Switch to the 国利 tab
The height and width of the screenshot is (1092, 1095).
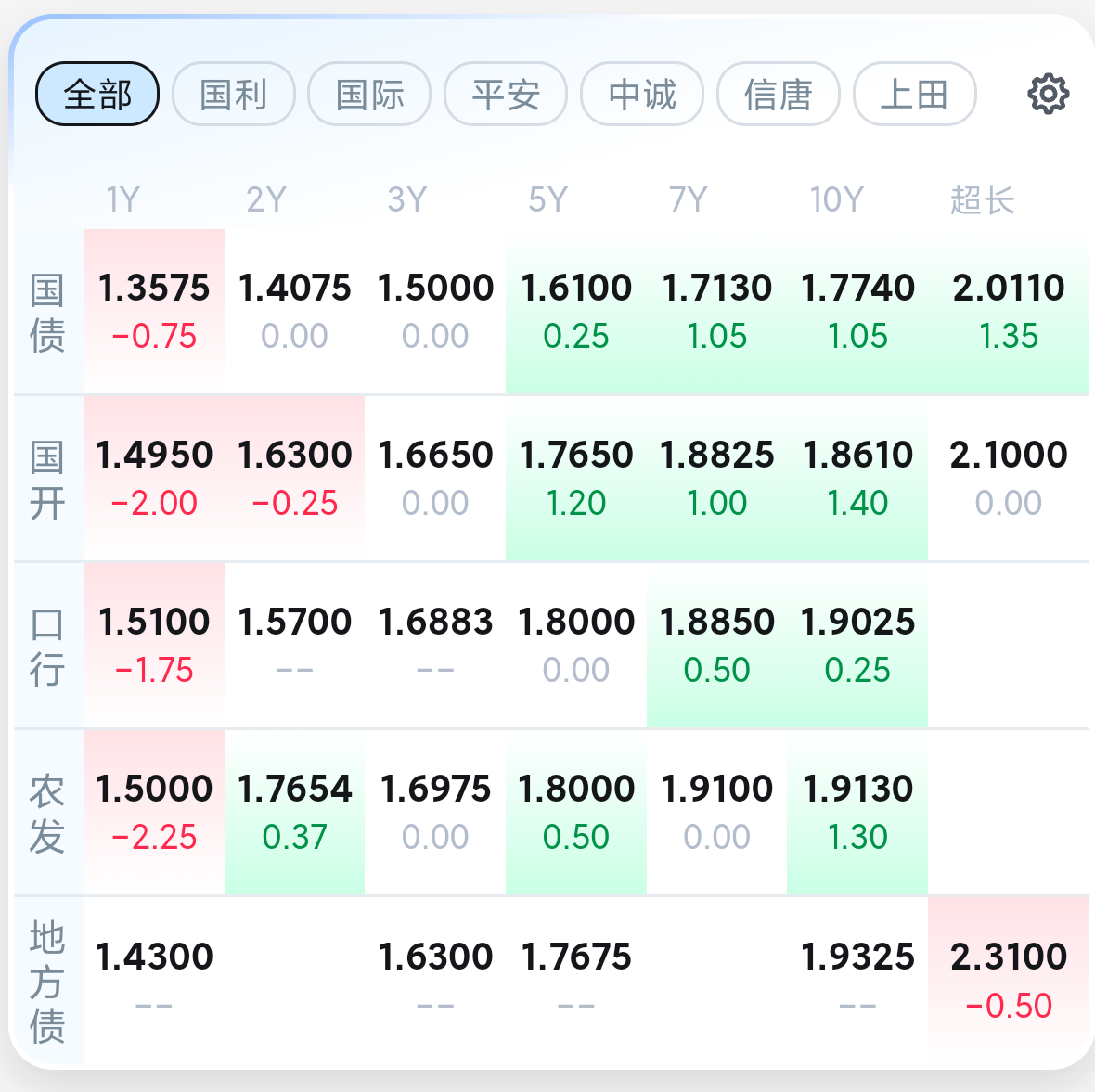point(233,94)
